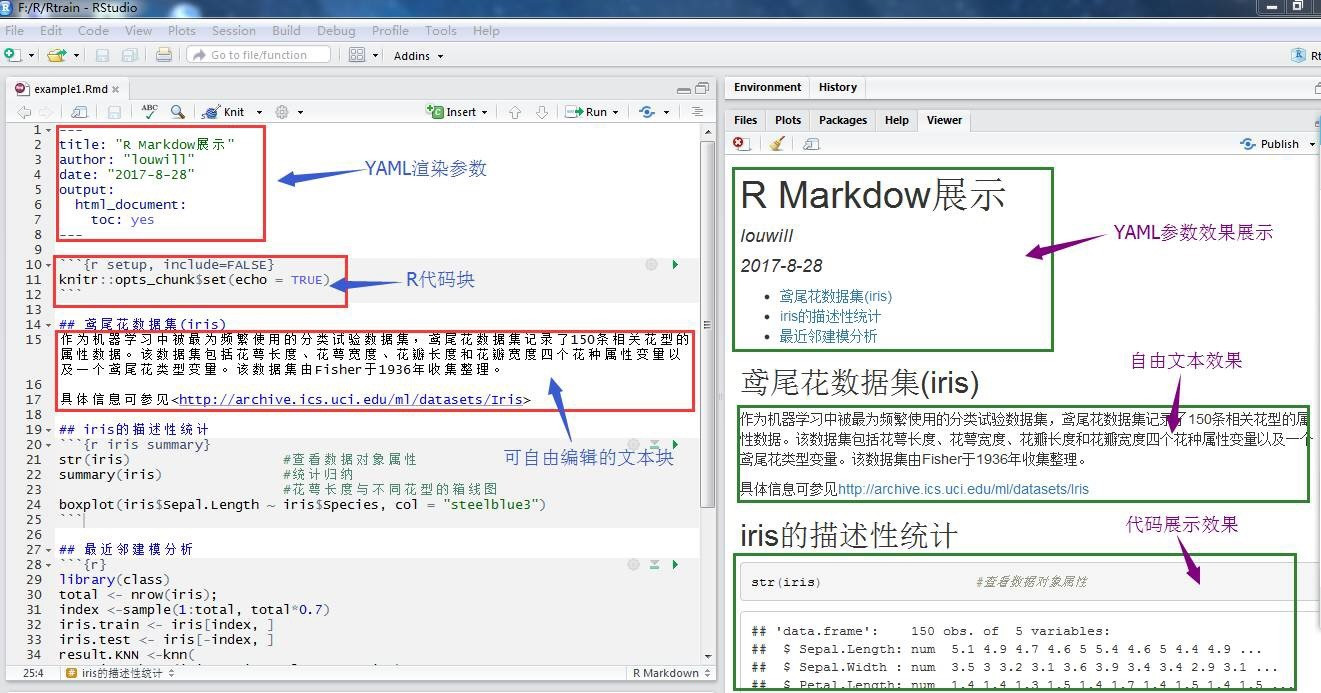Open the section navigator in status bar
This screenshot has width=1321, height=693.
click(x=120, y=673)
